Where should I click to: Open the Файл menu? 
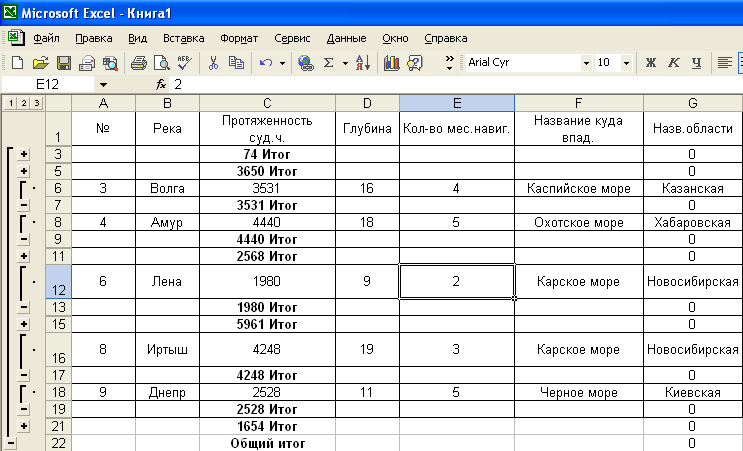click(x=46, y=38)
